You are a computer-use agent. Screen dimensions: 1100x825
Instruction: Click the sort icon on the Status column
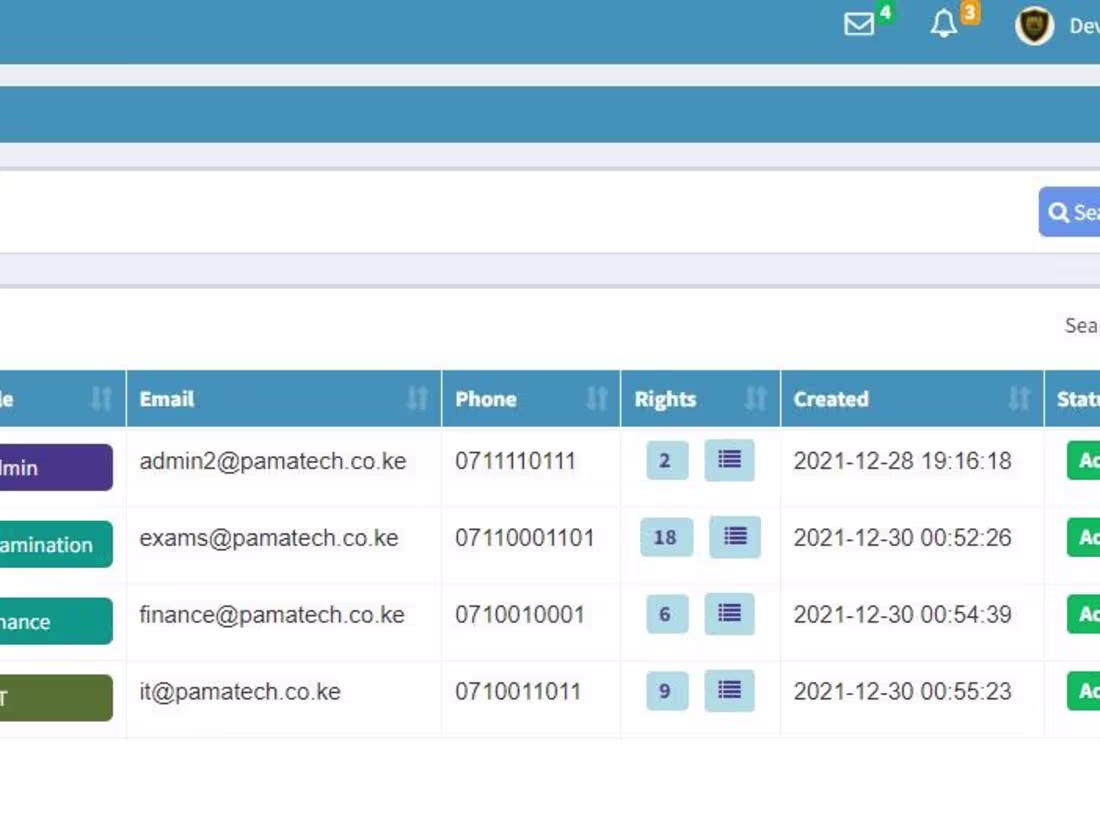1098,399
